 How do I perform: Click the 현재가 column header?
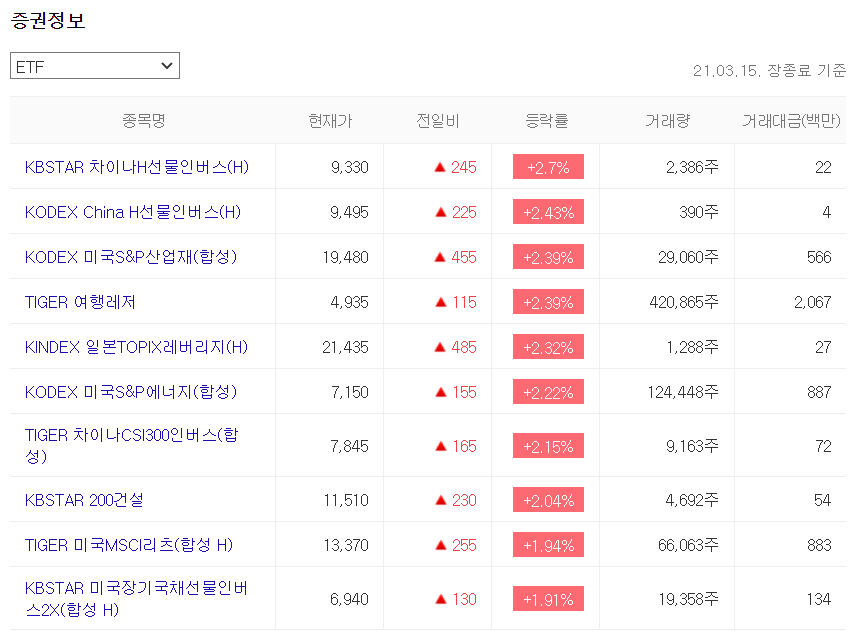(x=330, y=121)
